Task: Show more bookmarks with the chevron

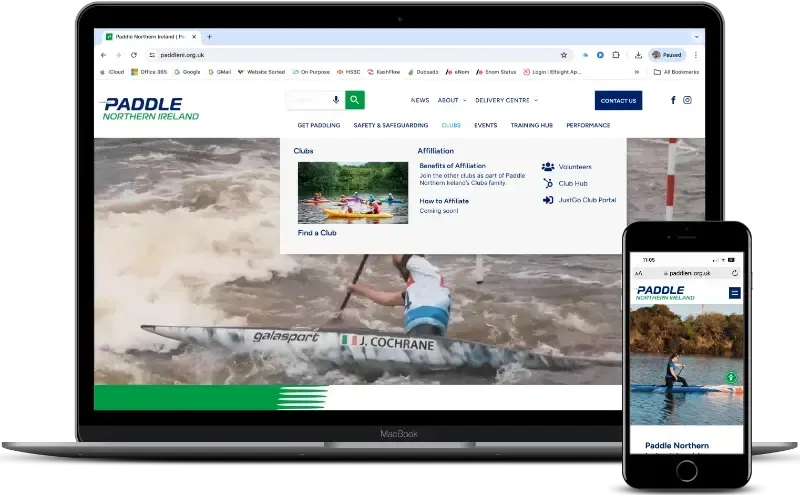Action: pos(637,72)
